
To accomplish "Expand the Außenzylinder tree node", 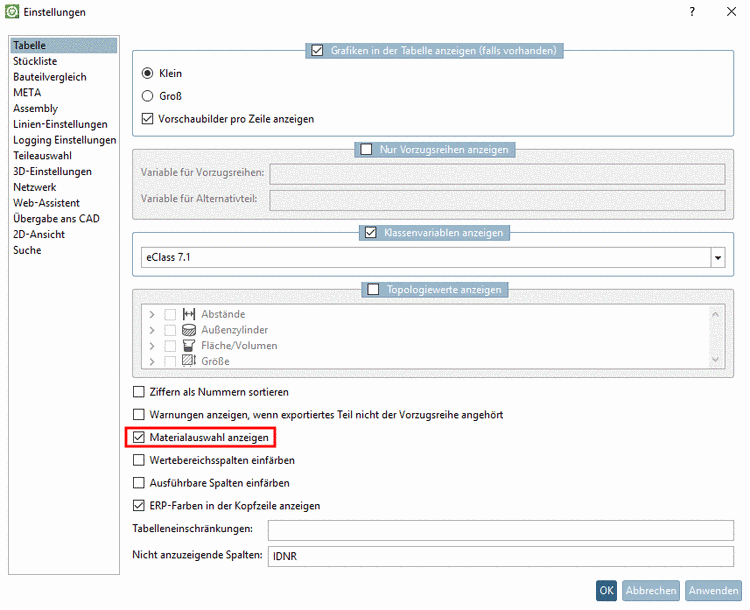I will click(x=152, y=330).
